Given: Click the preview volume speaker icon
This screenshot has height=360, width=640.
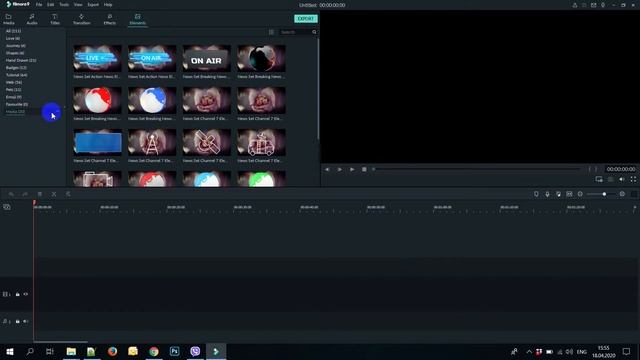Looking at the screenshot, I should (622, 179).
